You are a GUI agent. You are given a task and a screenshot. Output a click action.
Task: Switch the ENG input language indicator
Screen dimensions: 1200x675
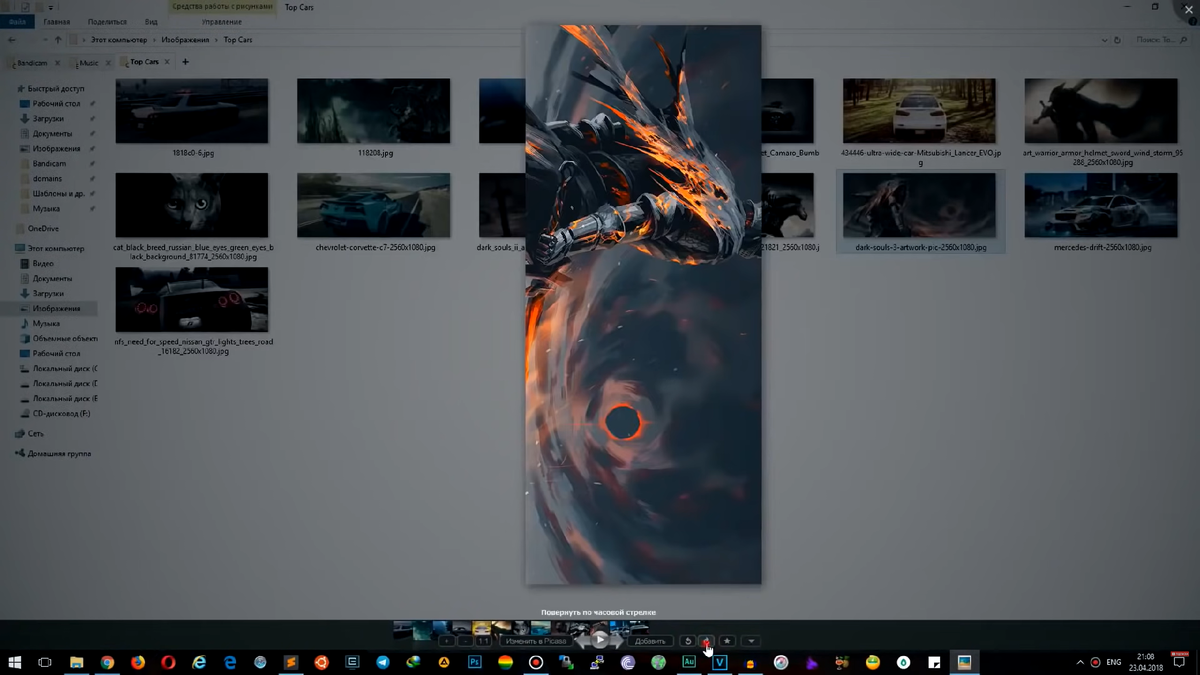click(1114, 662)
